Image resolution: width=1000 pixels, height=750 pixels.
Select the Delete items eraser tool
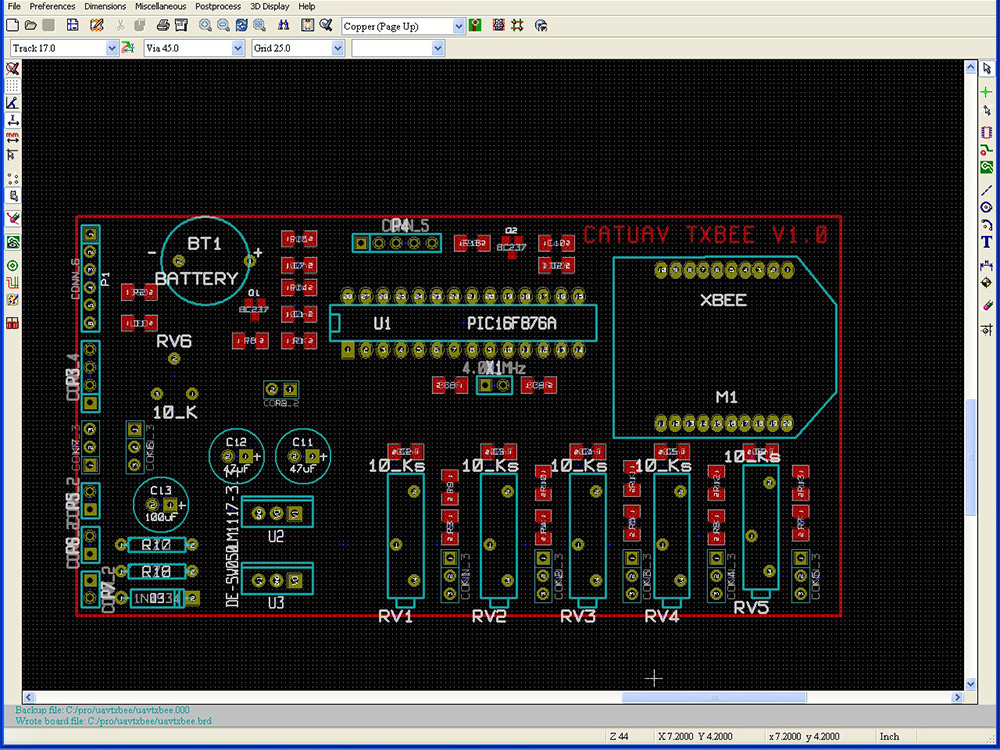click(987, 305)
